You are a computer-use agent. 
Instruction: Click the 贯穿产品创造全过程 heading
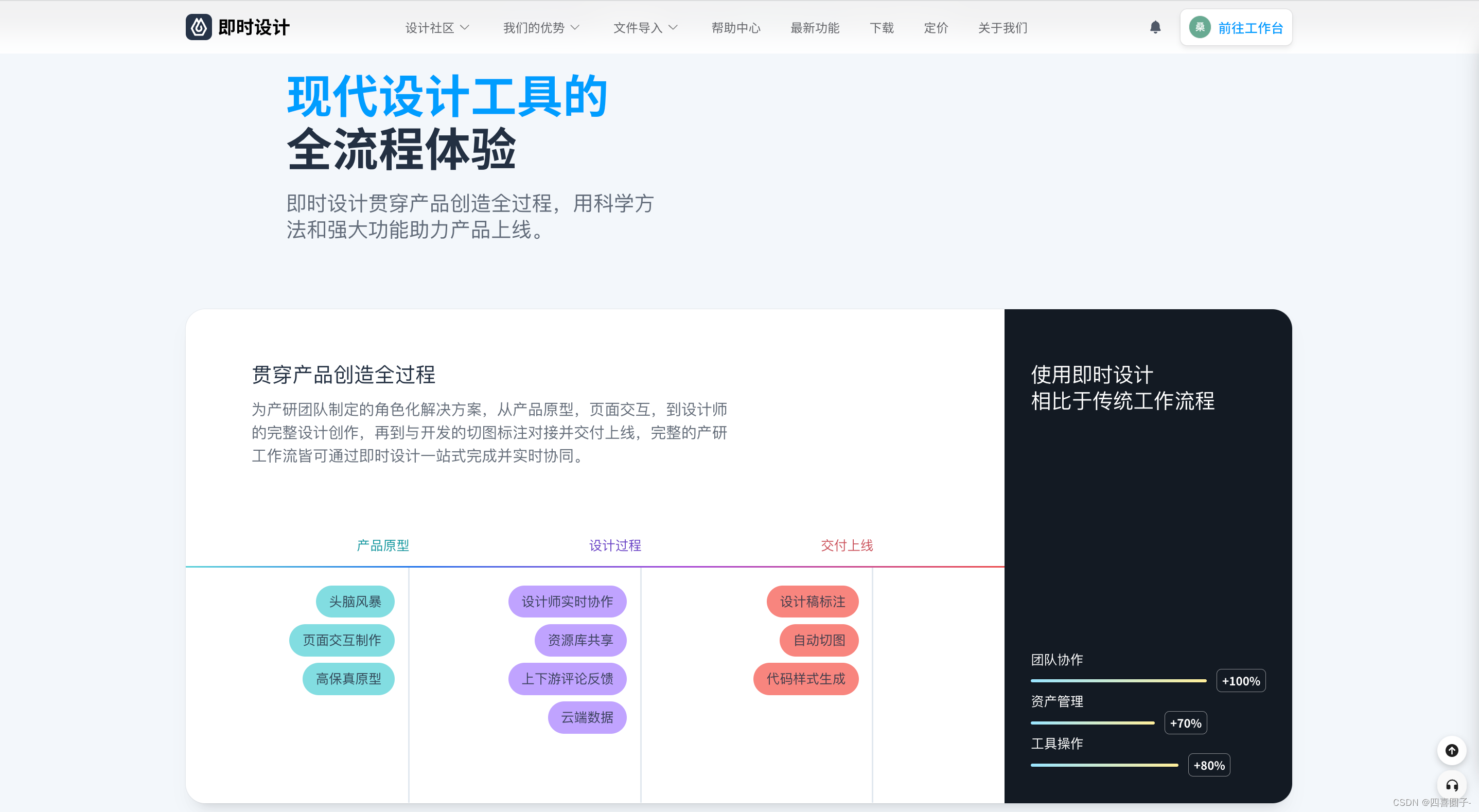click(343, 375)
